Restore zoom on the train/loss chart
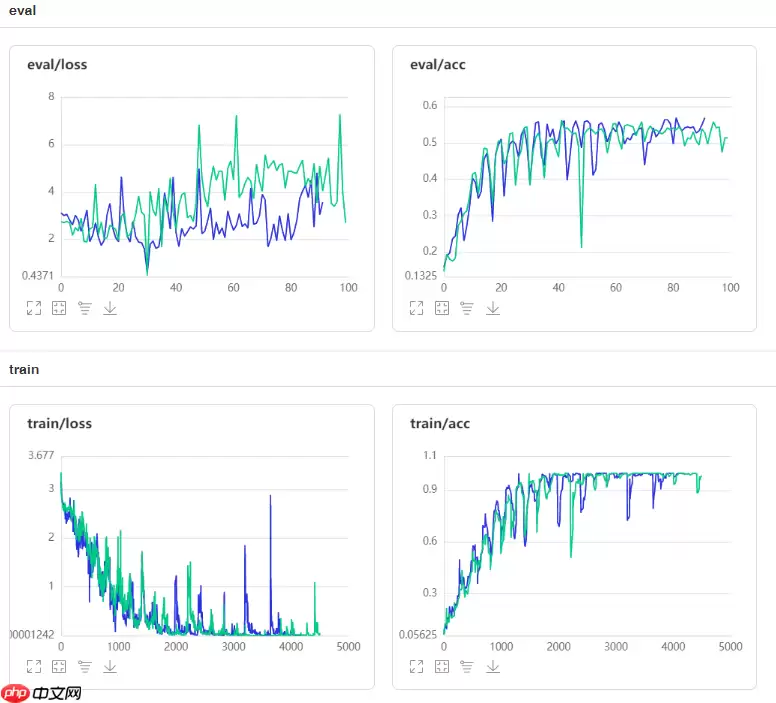This screenshot has height=703, width=776. tap(59, 666)
